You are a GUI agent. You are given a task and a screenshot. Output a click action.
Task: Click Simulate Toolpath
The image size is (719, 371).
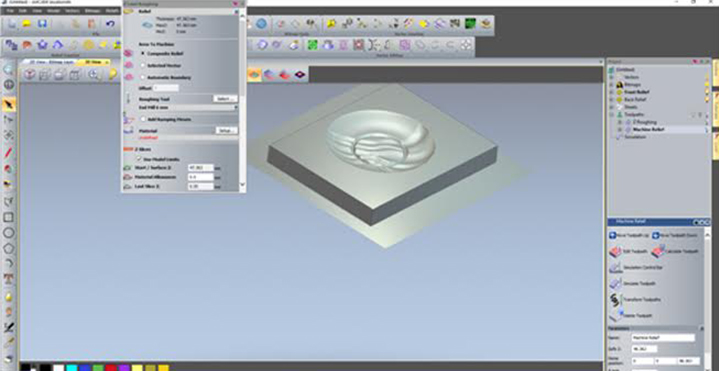(x=633, y=283)
